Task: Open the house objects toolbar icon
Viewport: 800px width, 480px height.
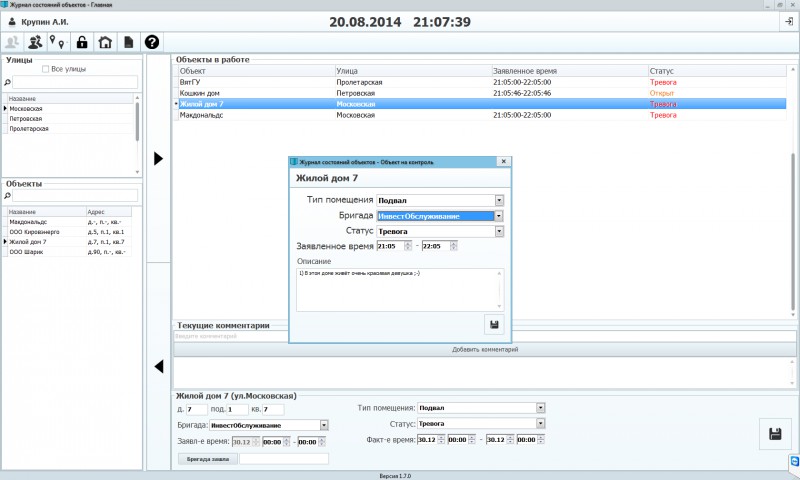Action: 105,42
